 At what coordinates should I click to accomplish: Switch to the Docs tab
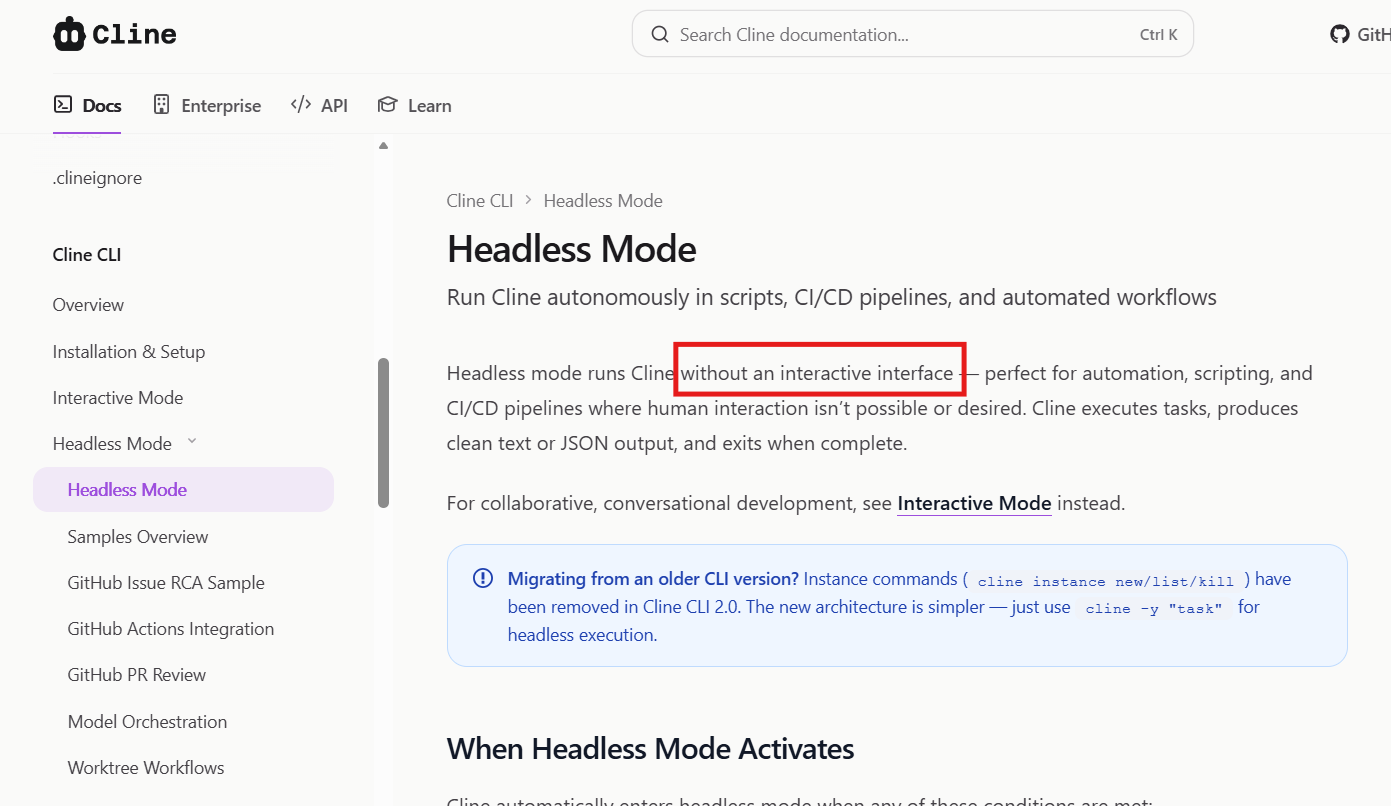coord(87,105)
